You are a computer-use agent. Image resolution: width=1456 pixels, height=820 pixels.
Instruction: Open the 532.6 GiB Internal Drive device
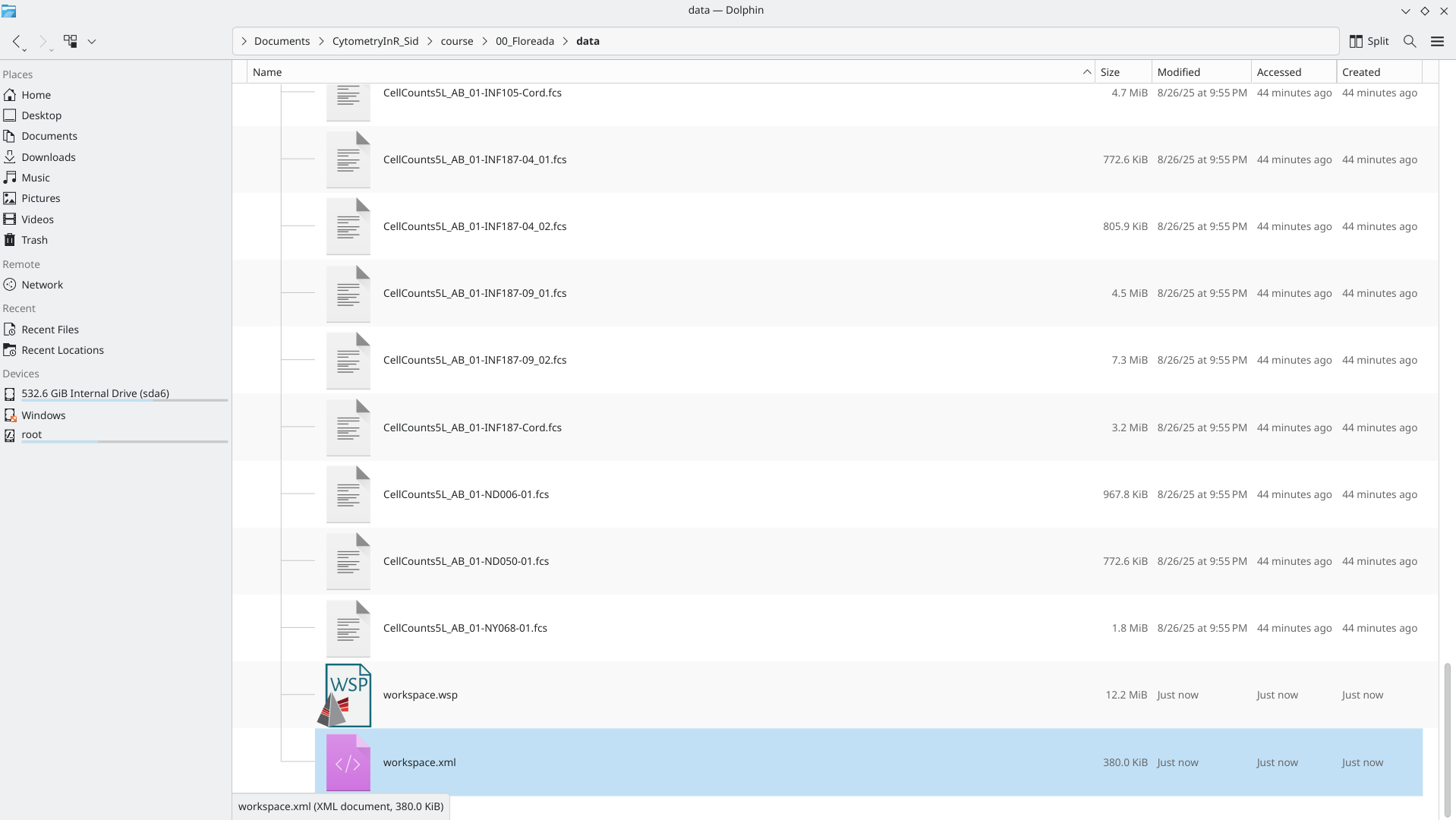click(95, 393)
